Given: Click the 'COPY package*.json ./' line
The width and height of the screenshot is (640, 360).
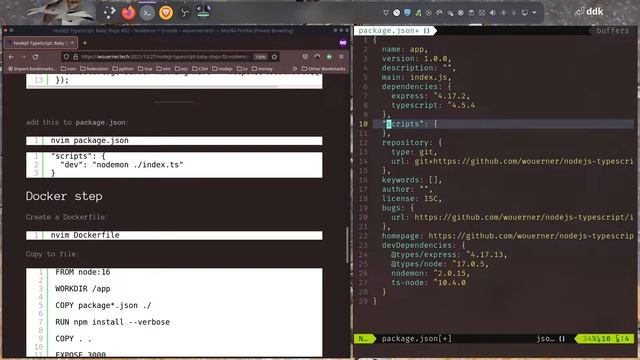Looking at the screenshot, I should tap(103, 305).
